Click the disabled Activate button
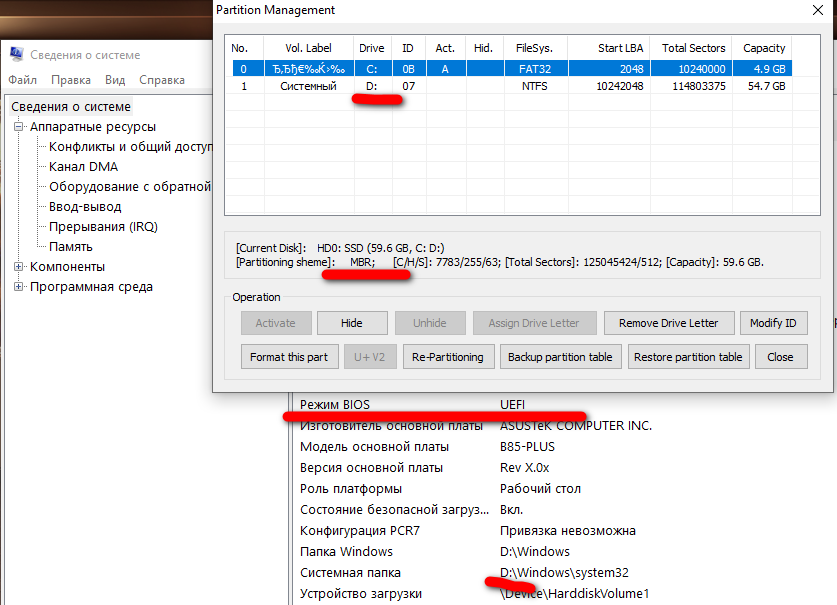This screenshot has height=605, width=837. click(x=276, y=323)
